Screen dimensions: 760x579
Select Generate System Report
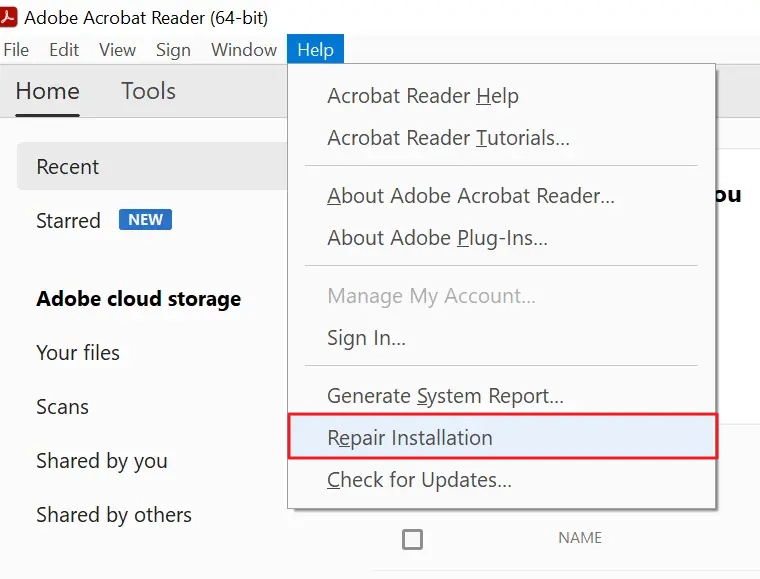coord(502,396)
